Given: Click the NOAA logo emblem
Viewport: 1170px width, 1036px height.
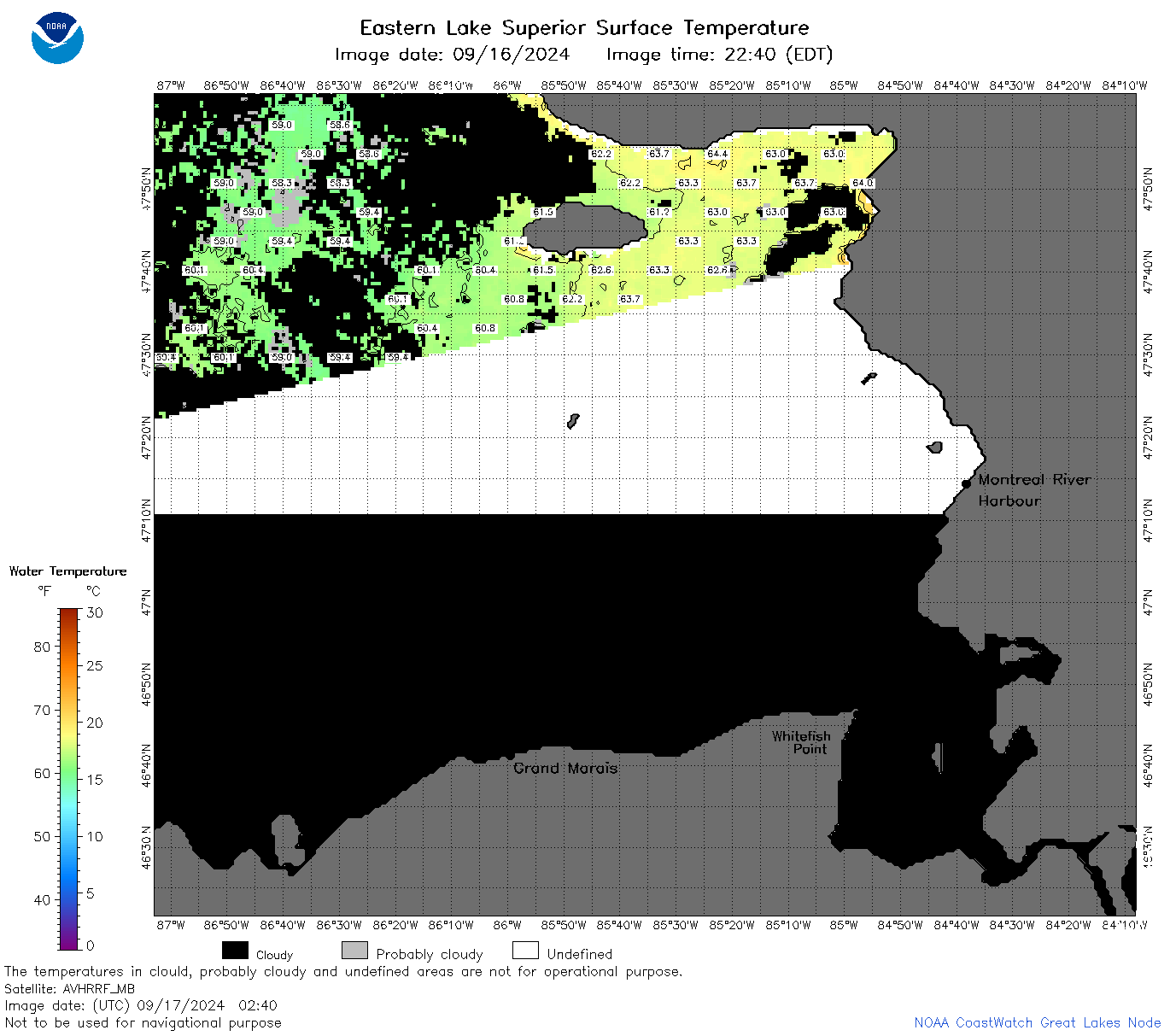Looking at the screenshot, I should click(57, 38).
